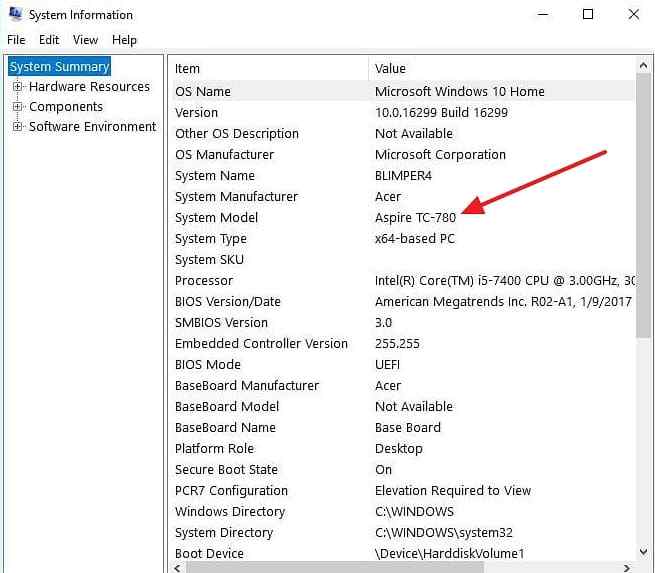The image size is (655, 573).
Task: Expand the Hardware Resources node
Action: tap(17, 86)
